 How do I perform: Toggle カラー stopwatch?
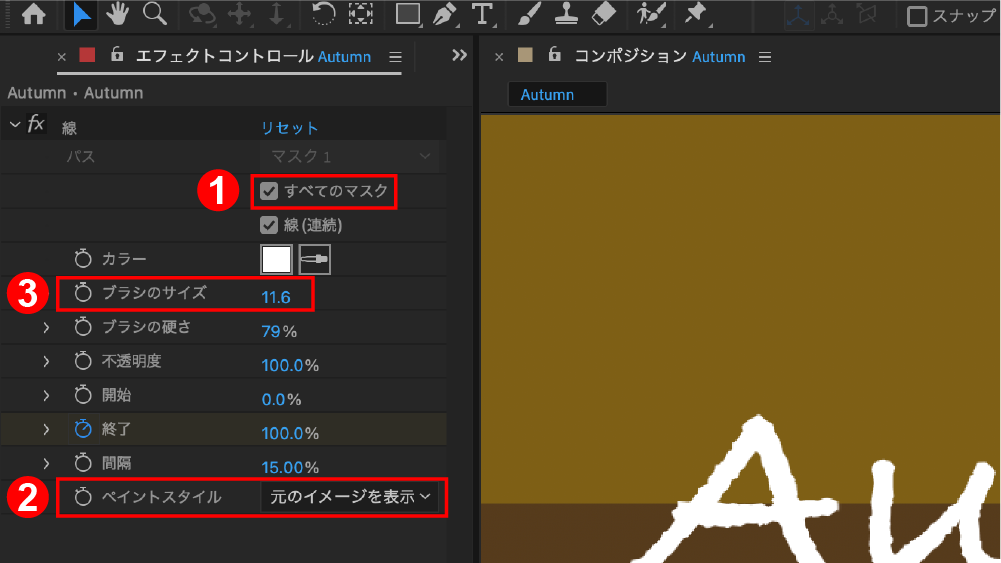click(83, 259)
